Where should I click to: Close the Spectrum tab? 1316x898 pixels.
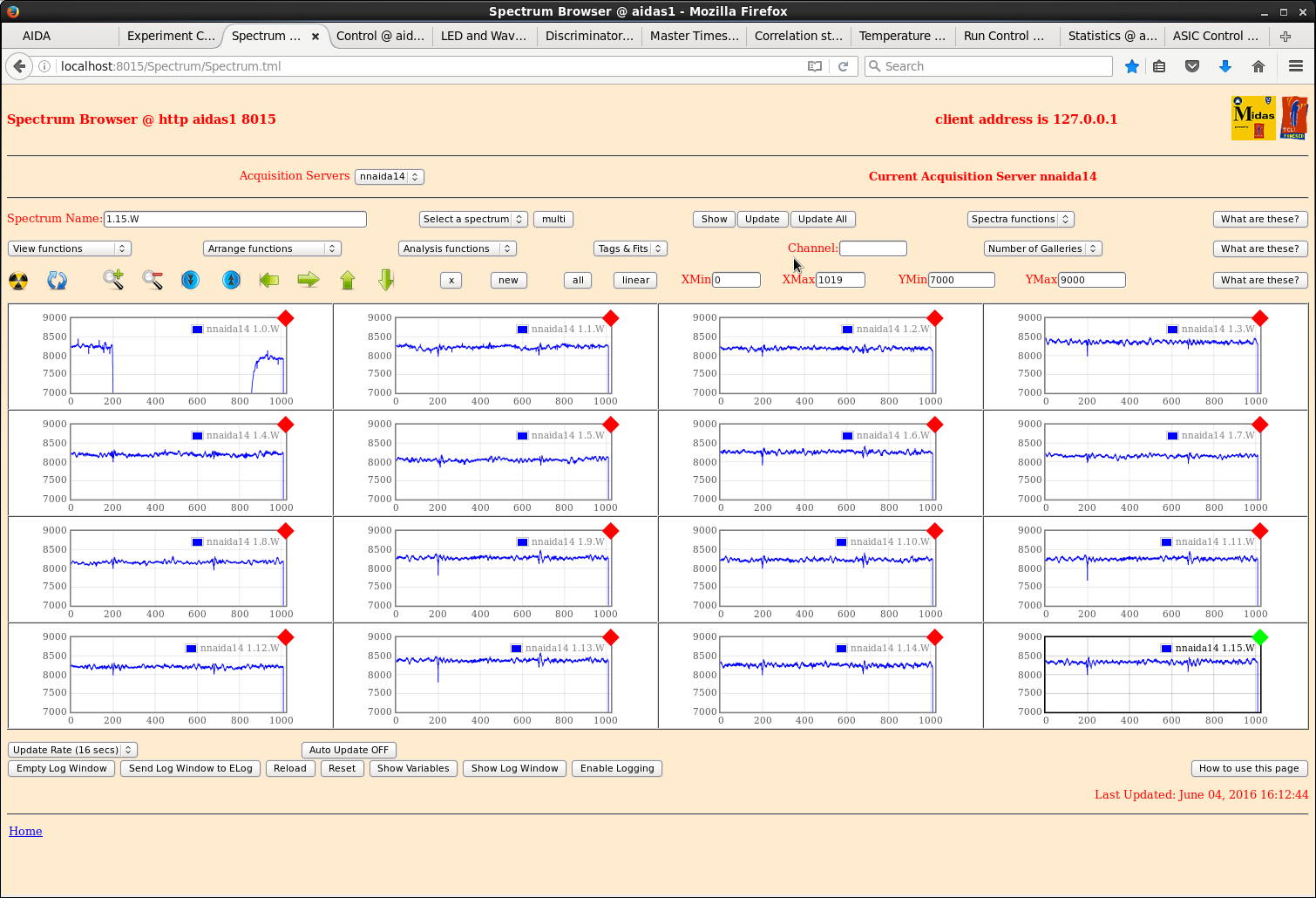pos(315,37)
